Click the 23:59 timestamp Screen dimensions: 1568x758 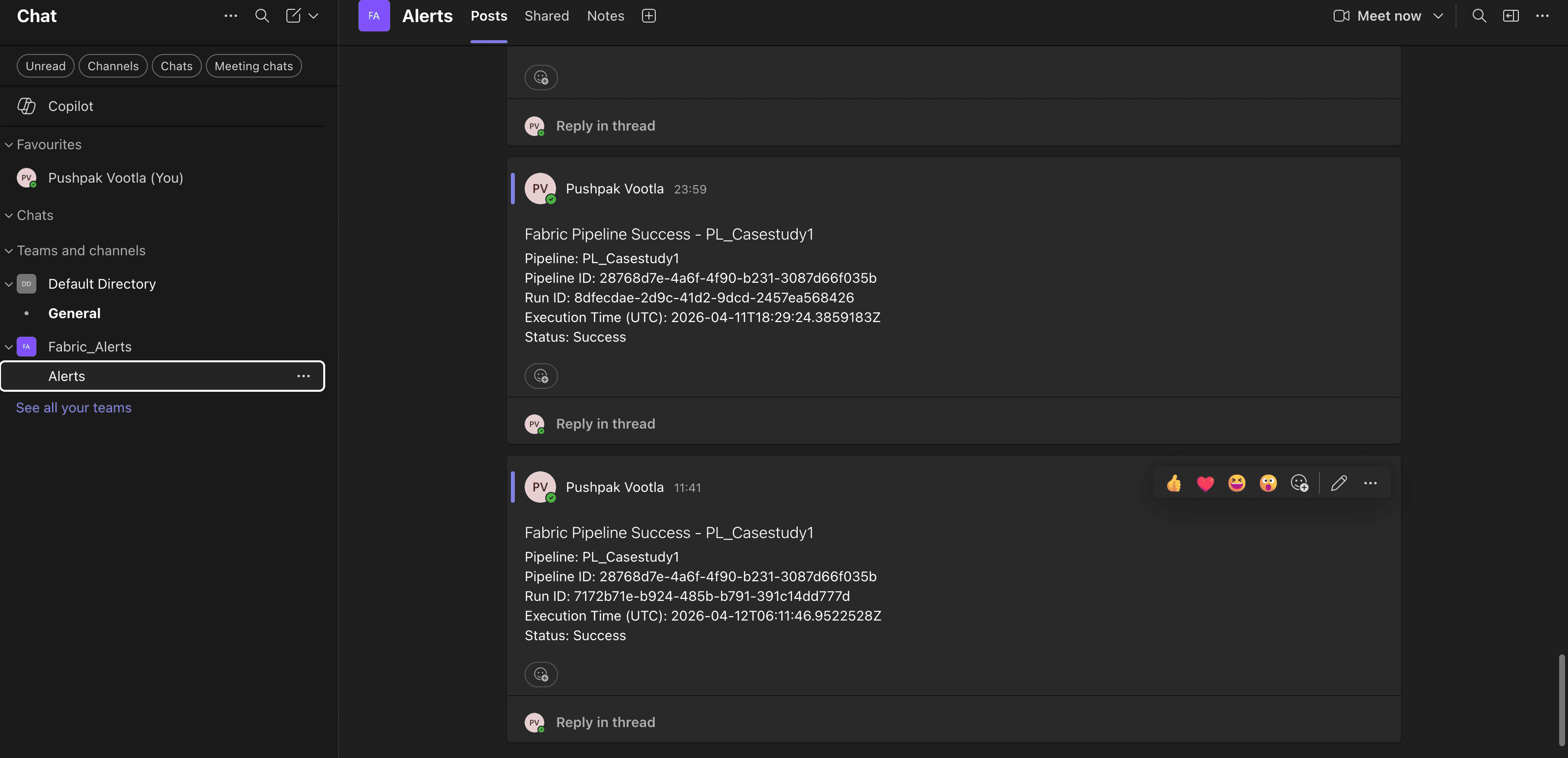point(690,189)
